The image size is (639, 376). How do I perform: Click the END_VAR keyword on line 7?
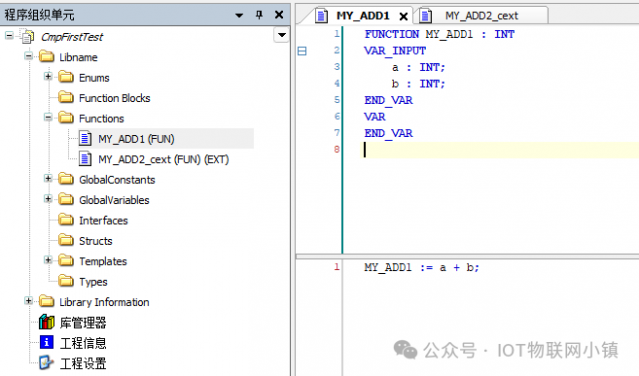click(388, 133)
